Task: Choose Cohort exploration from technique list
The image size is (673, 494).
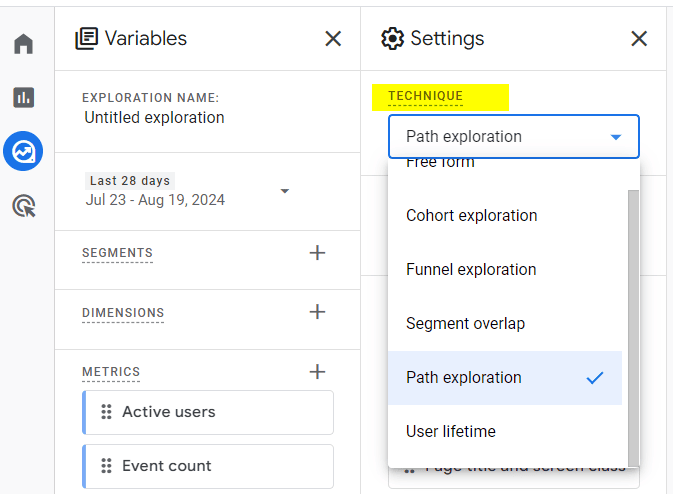Action: [471, 216]
